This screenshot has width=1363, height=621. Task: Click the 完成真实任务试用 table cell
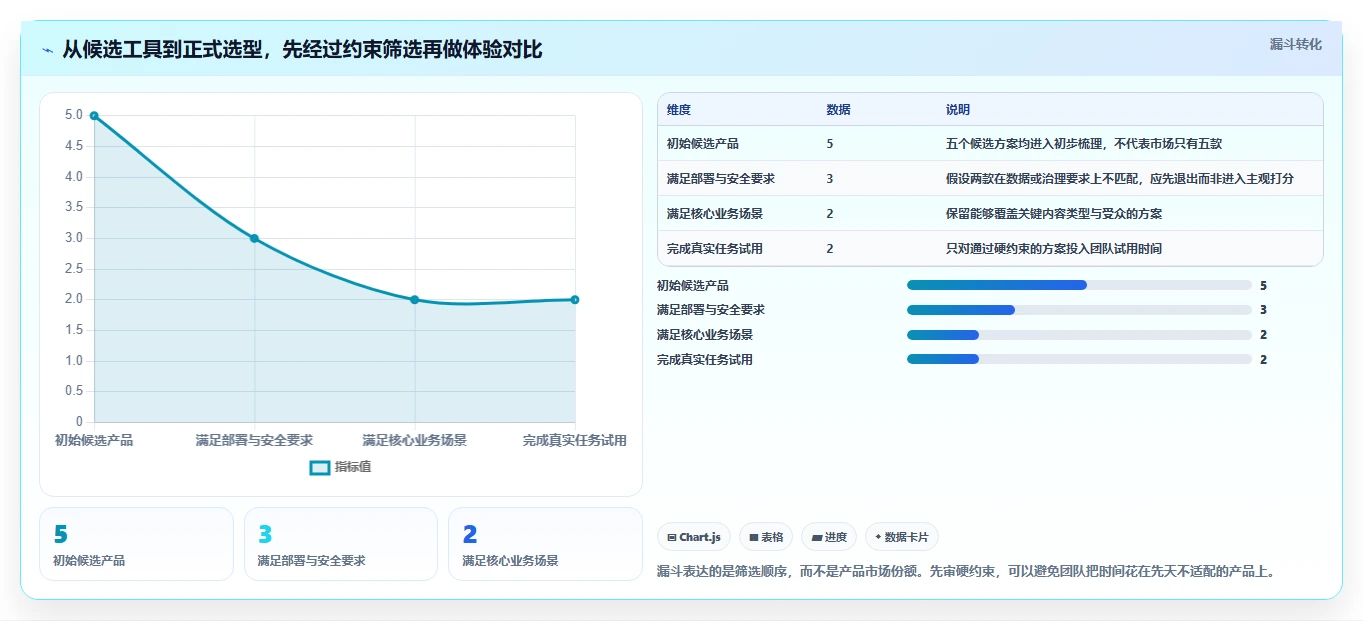(x=715, y=249)
